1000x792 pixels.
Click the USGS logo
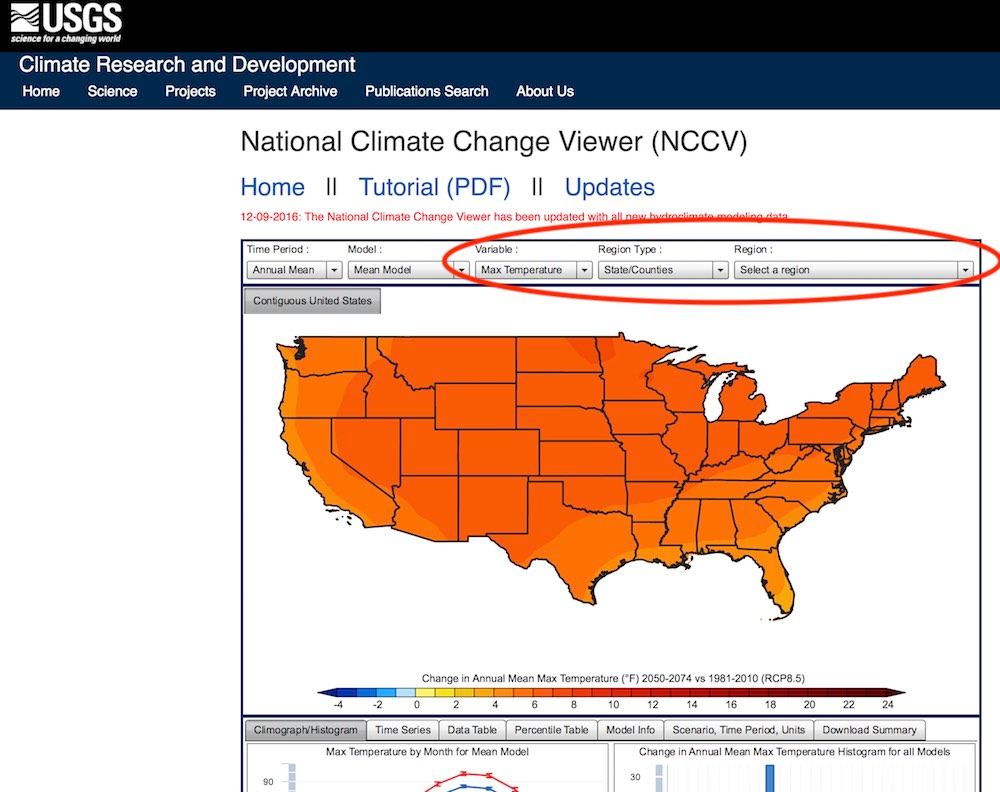[x=66, y=23]
